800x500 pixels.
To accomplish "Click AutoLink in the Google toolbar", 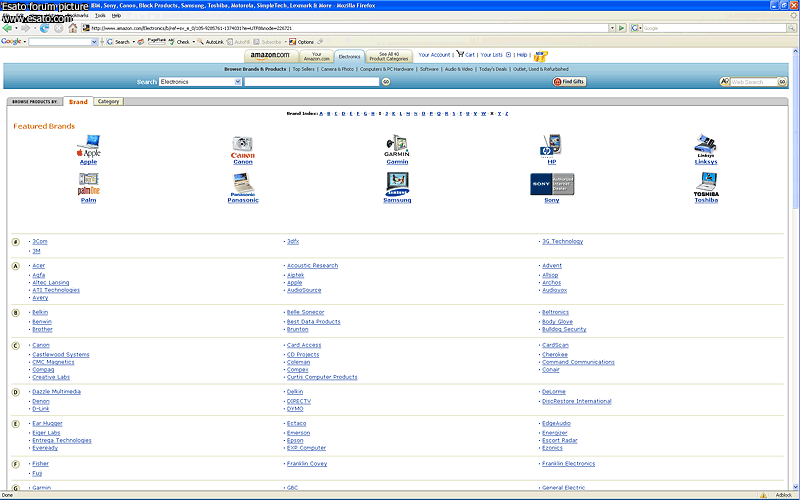I will (211, 42).
